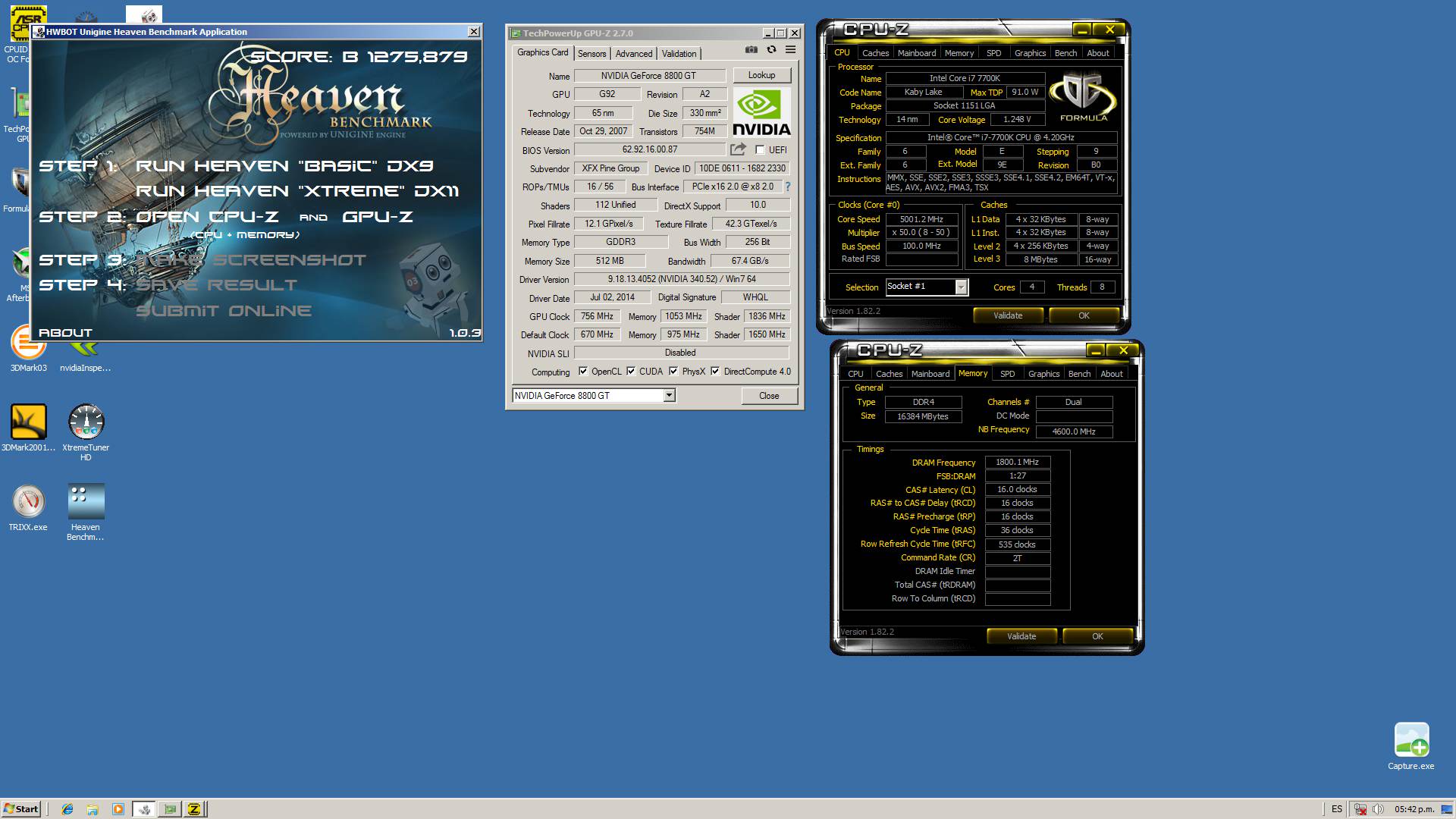Open the Capture.exe desktop icon
1456x819 pixels.
point(1410,746)
